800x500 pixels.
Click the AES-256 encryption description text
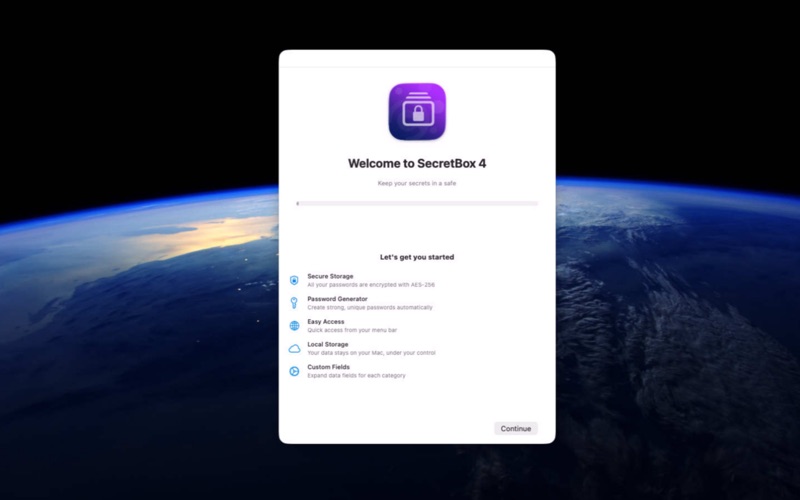tap(371, 285)
